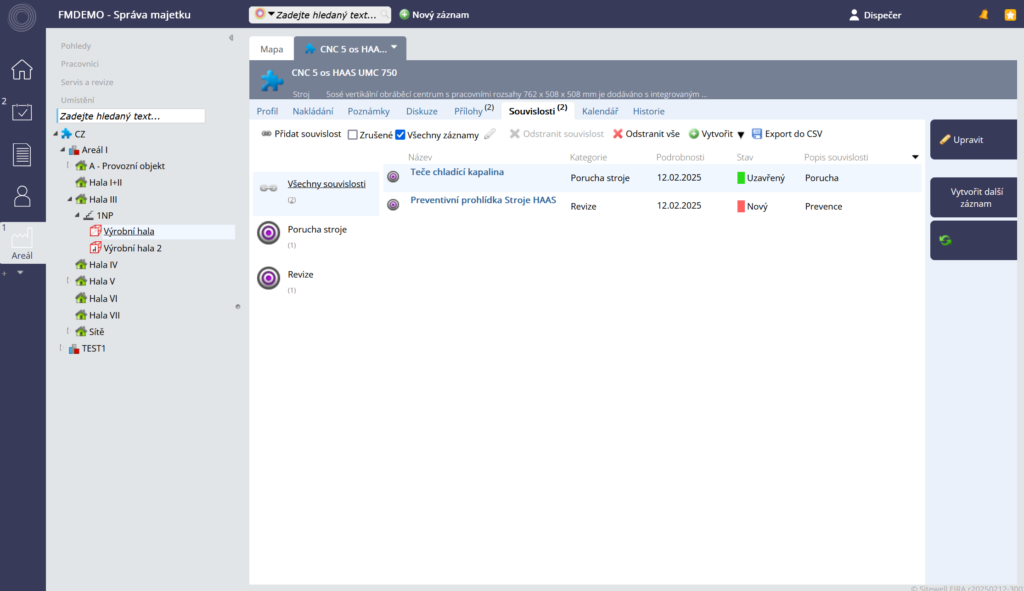Click Přidat souvislost button
1024x591 pixels.
tap(301, 134)
